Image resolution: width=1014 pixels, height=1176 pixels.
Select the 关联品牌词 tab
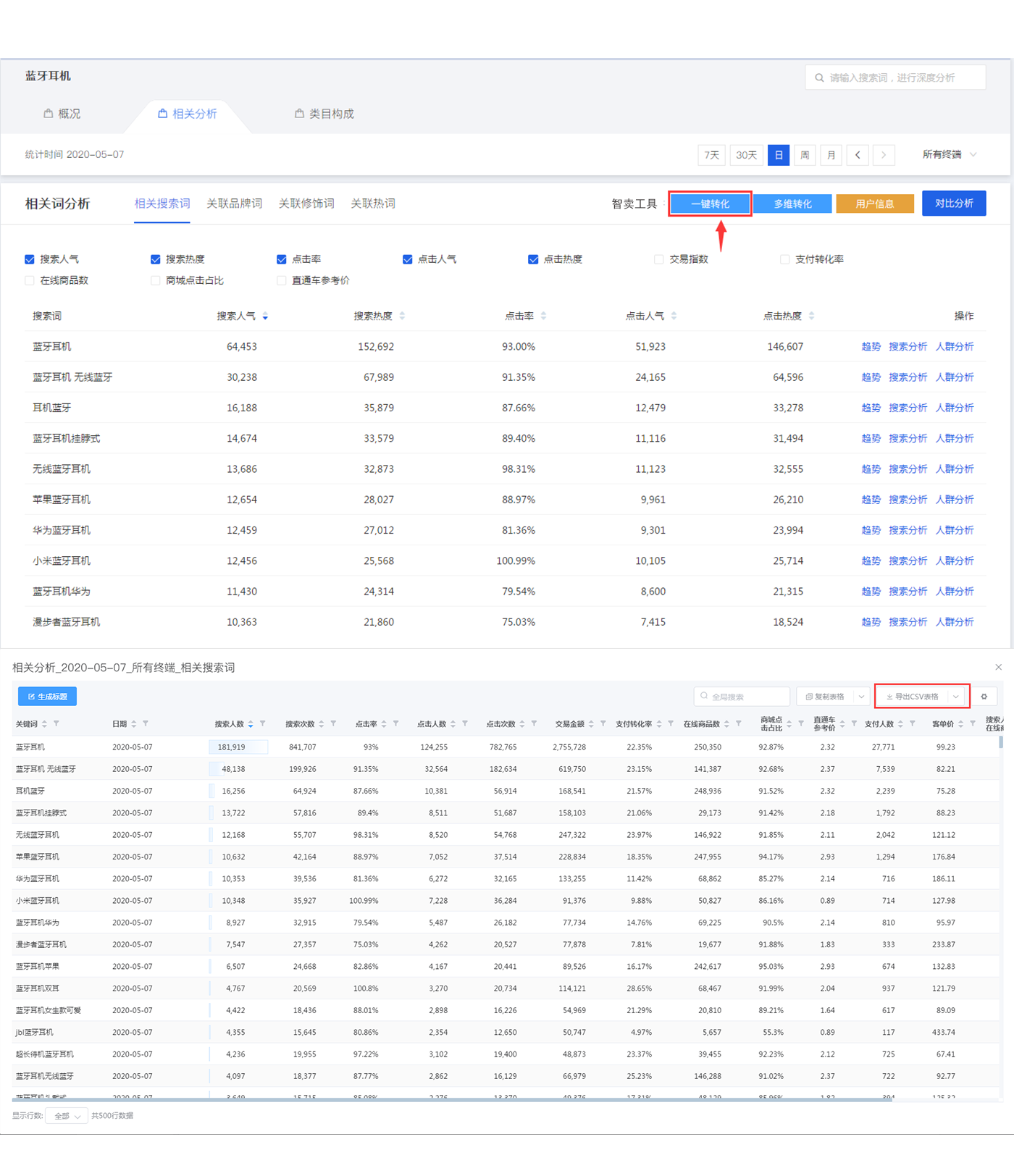235,203
